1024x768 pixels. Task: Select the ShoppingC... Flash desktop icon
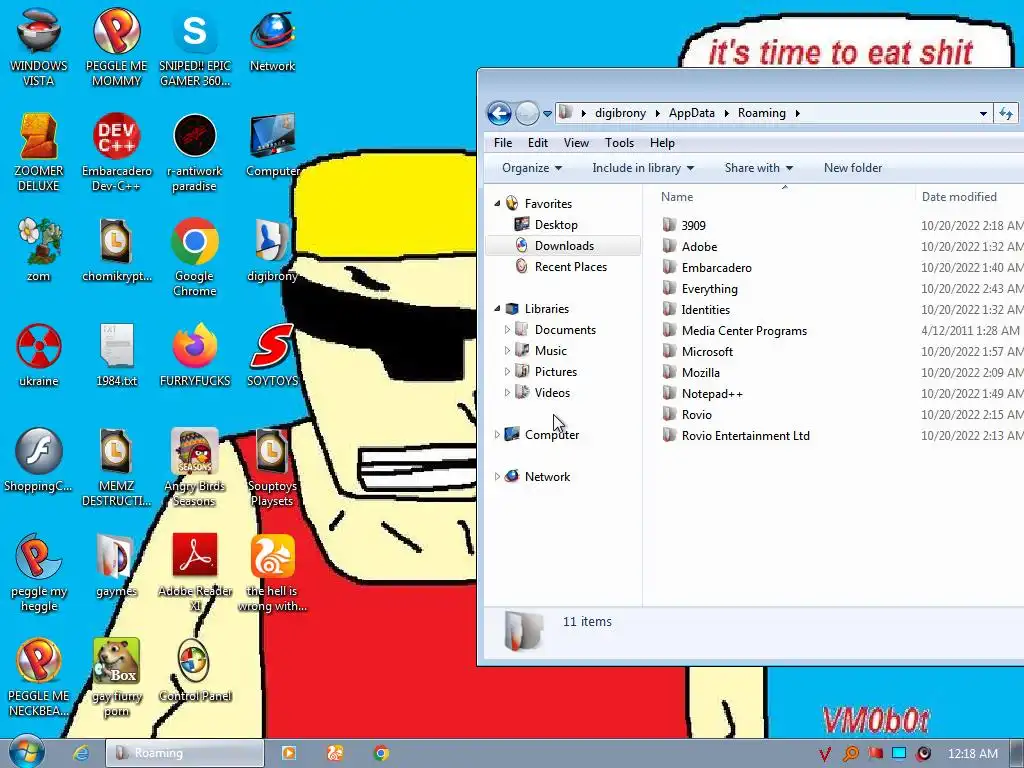[39, 460]
